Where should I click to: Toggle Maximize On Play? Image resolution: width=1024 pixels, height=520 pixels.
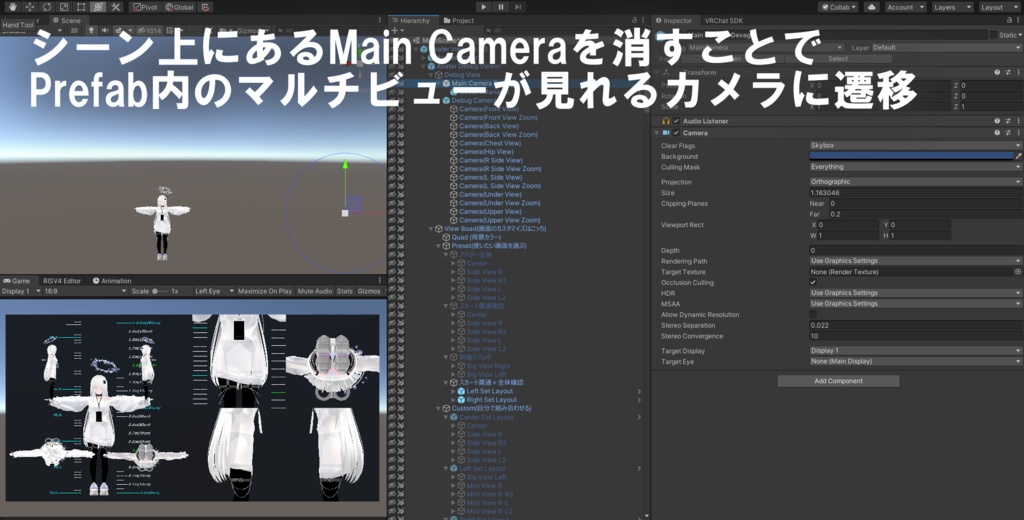[x=264, y=291]
